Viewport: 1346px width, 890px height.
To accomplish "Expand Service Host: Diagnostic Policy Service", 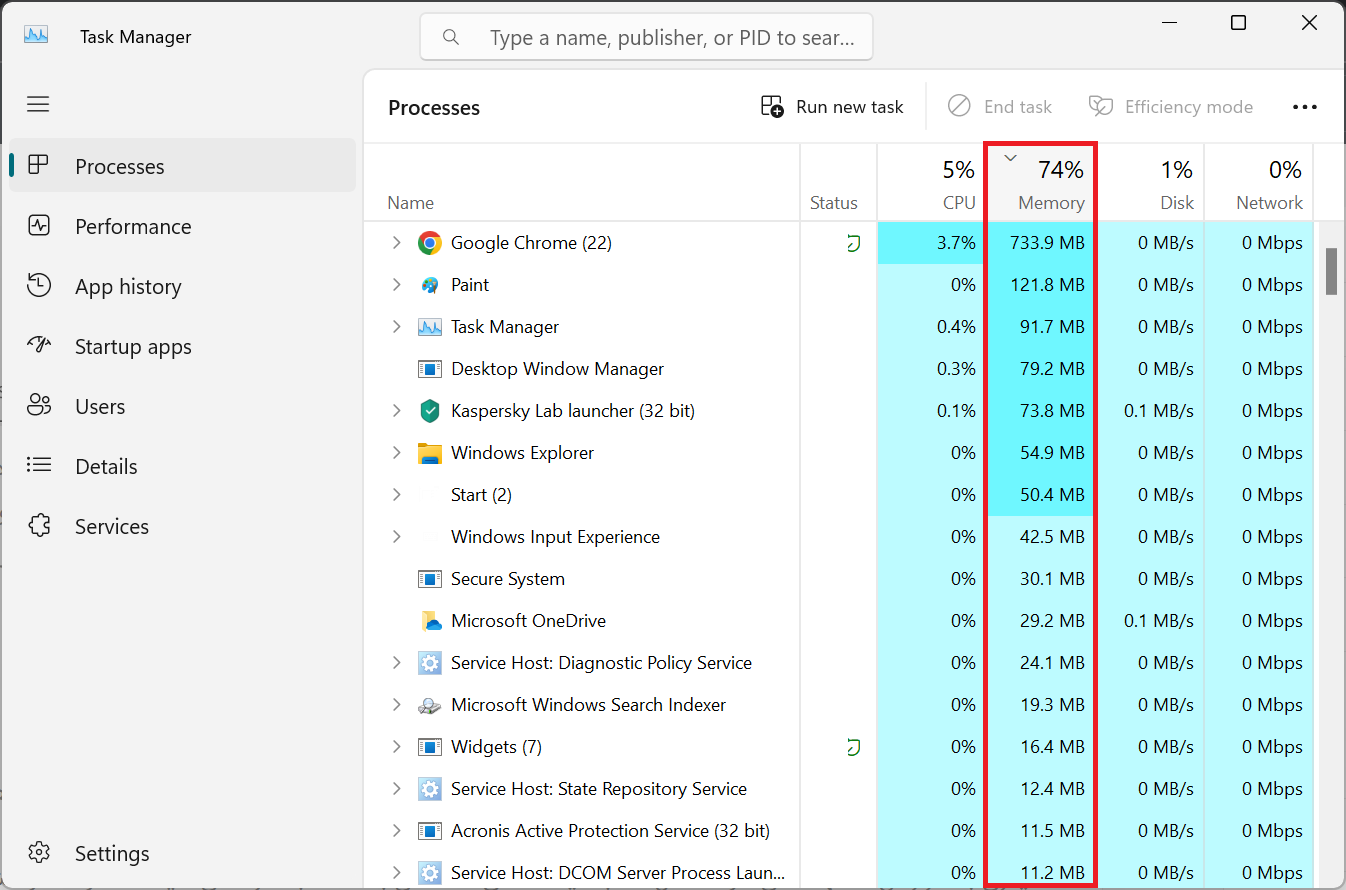I will 396,663.
